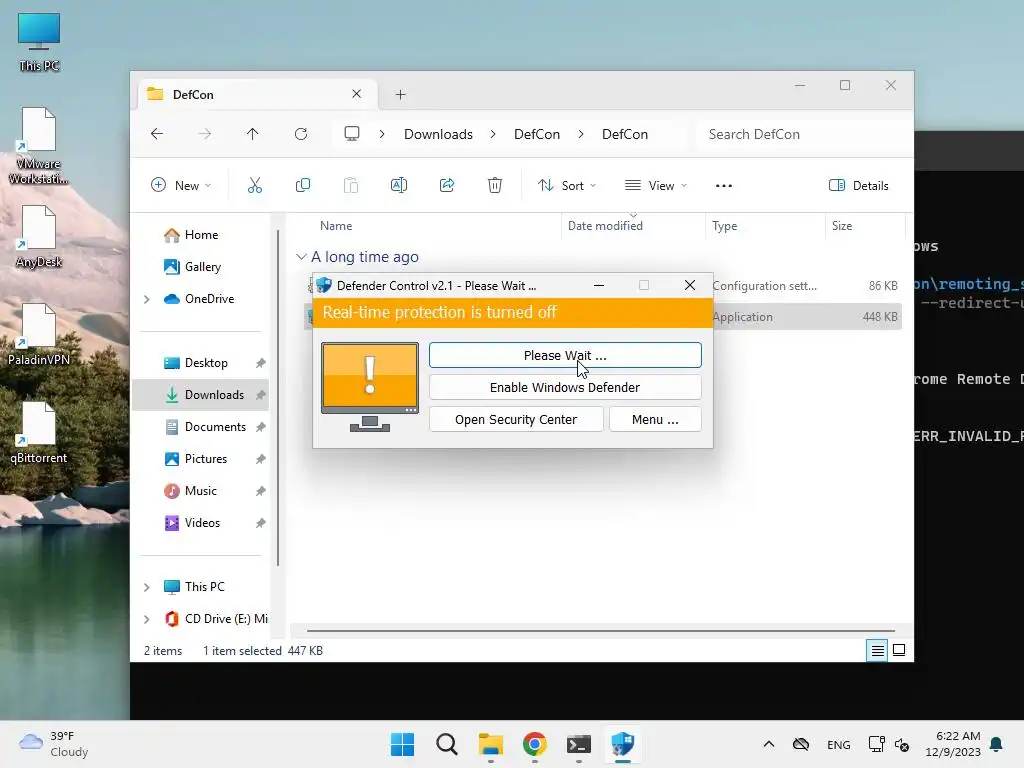This screenshot has height=768, width=1024.
Task: Expand CD Drive (E:) in navigation pane
Action: (147, 619)
